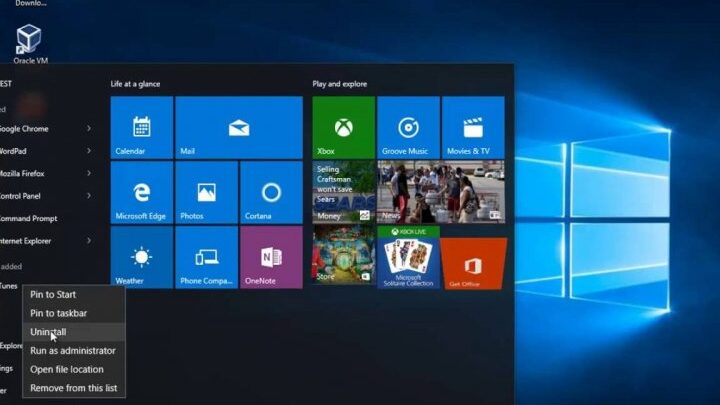The height and width of the screenshot is (405, 720).
Task: Launch Microsoft Solitaire Collection tile
Action: tap(408, 257)
